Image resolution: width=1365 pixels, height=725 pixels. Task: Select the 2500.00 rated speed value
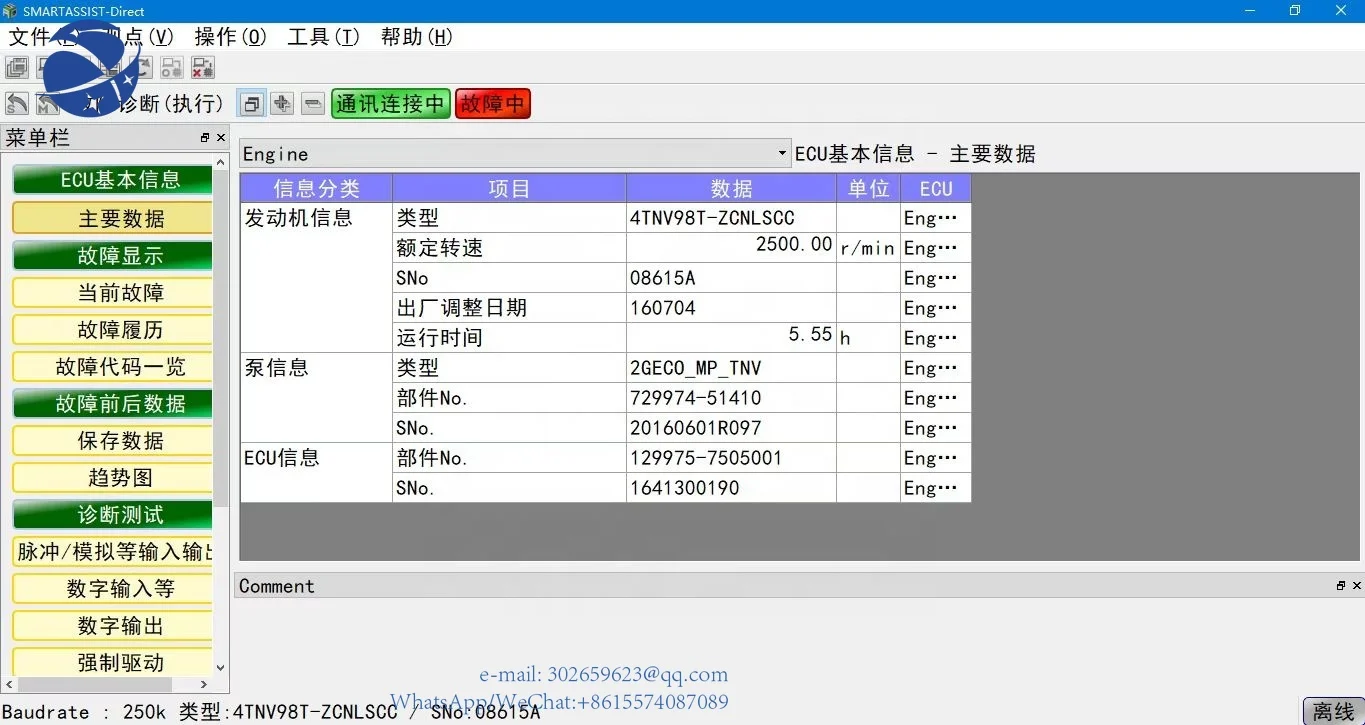pos(731,248)
